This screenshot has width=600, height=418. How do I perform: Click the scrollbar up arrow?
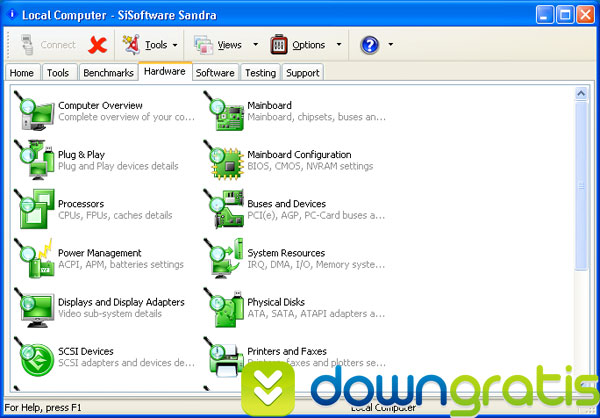[581, 94]
